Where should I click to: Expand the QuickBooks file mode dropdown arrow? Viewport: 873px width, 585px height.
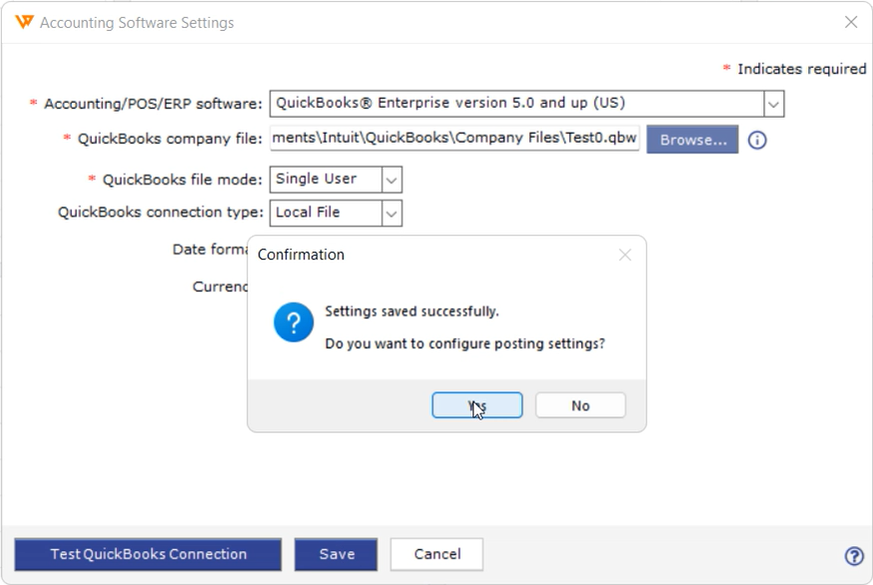[391, 180]
